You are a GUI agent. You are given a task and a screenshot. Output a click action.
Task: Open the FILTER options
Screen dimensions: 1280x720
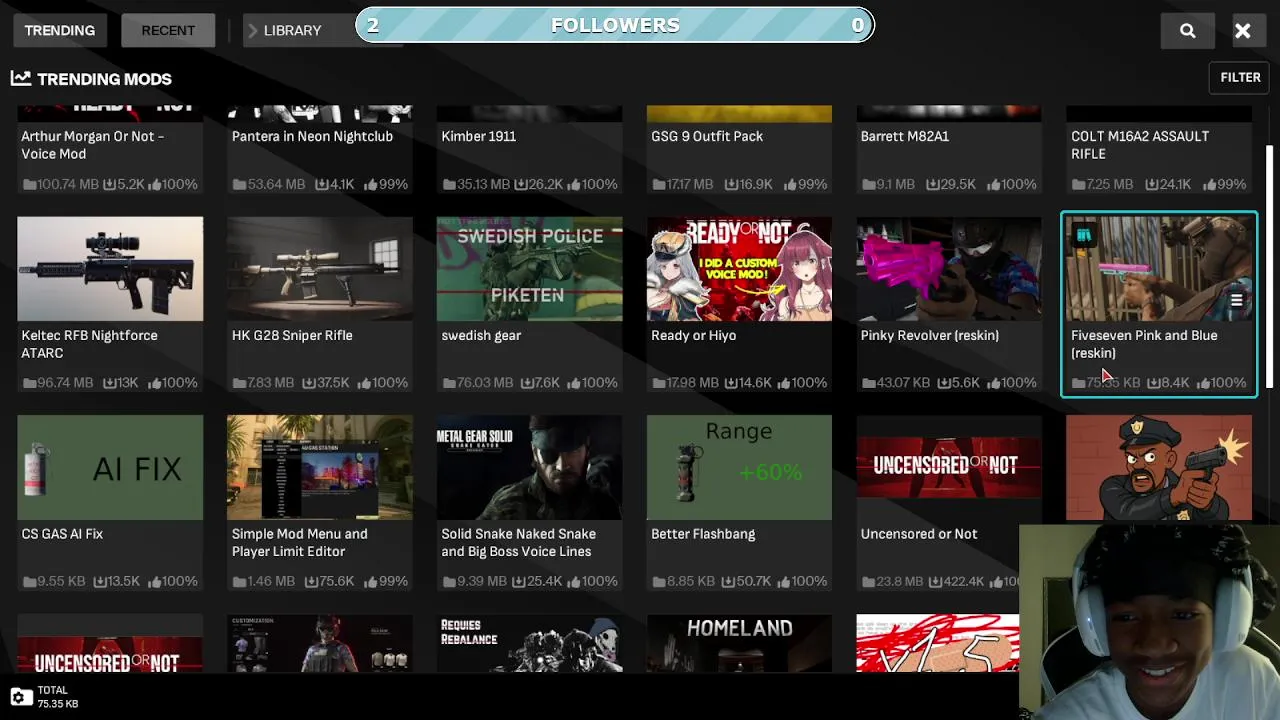pyautogui.click(x=1240, y=77)
